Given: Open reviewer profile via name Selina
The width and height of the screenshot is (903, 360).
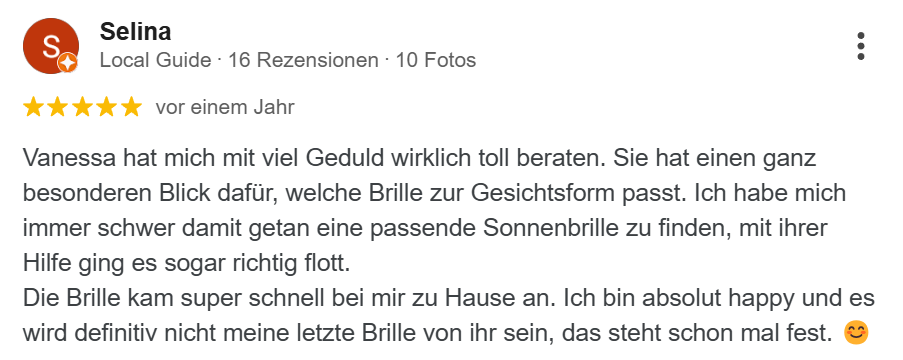Looking at the screenshot, I should click(135, 32).
